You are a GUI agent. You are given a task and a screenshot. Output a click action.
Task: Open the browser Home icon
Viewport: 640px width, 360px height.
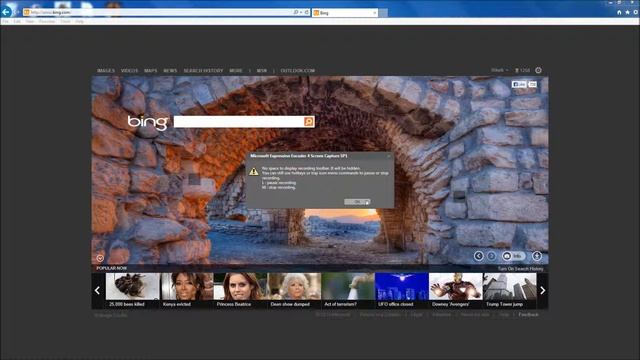click(x=619, y=12)
